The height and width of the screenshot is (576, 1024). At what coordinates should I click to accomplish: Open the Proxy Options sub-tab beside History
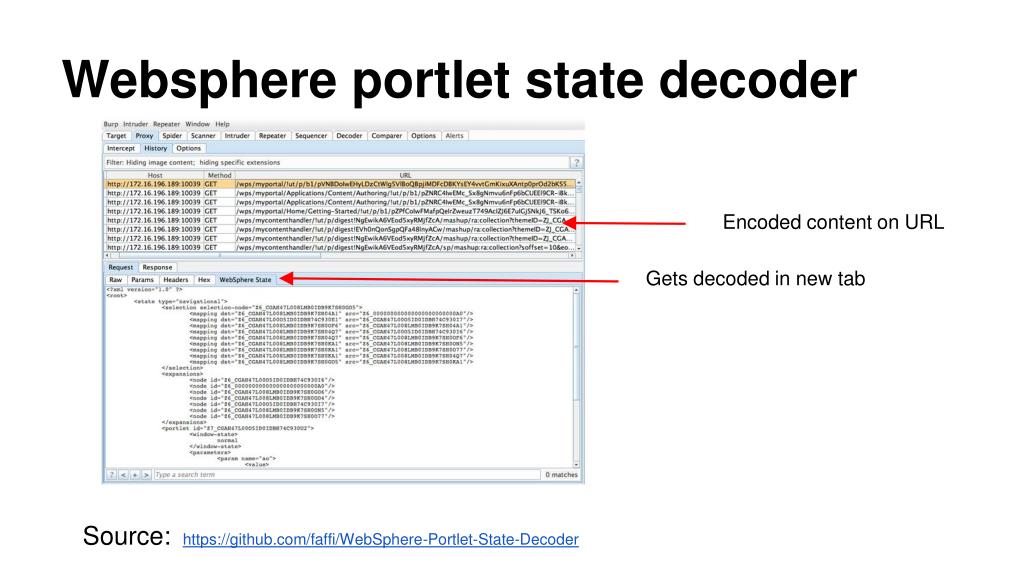[189, 148]
